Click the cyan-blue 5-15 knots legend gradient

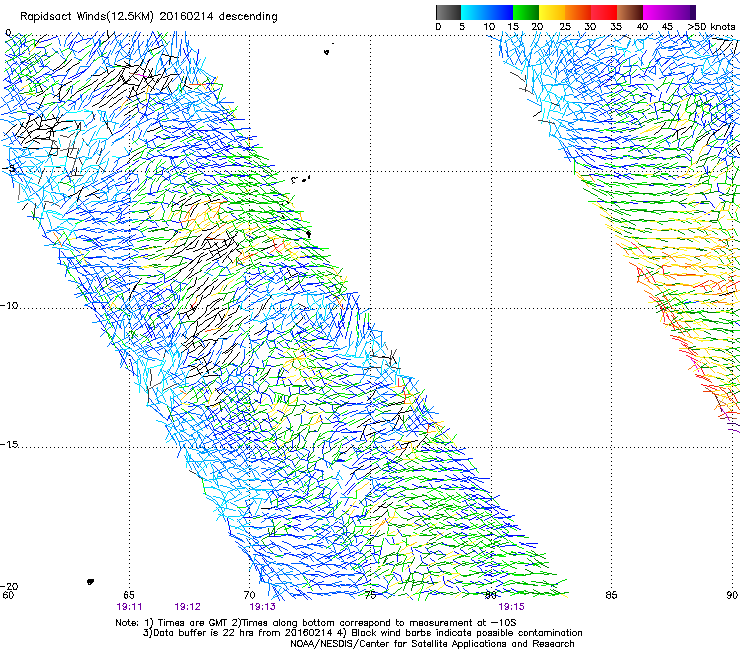[x=487, y=12]
